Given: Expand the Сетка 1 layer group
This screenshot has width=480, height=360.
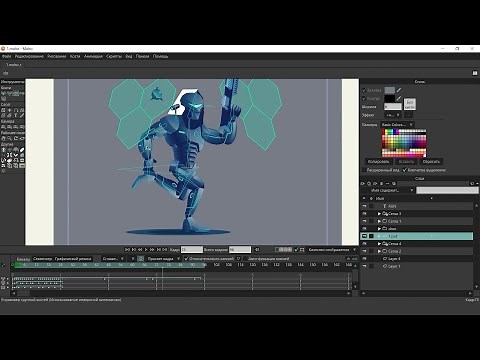Looking at the screenshot, I should coord(379,221).
